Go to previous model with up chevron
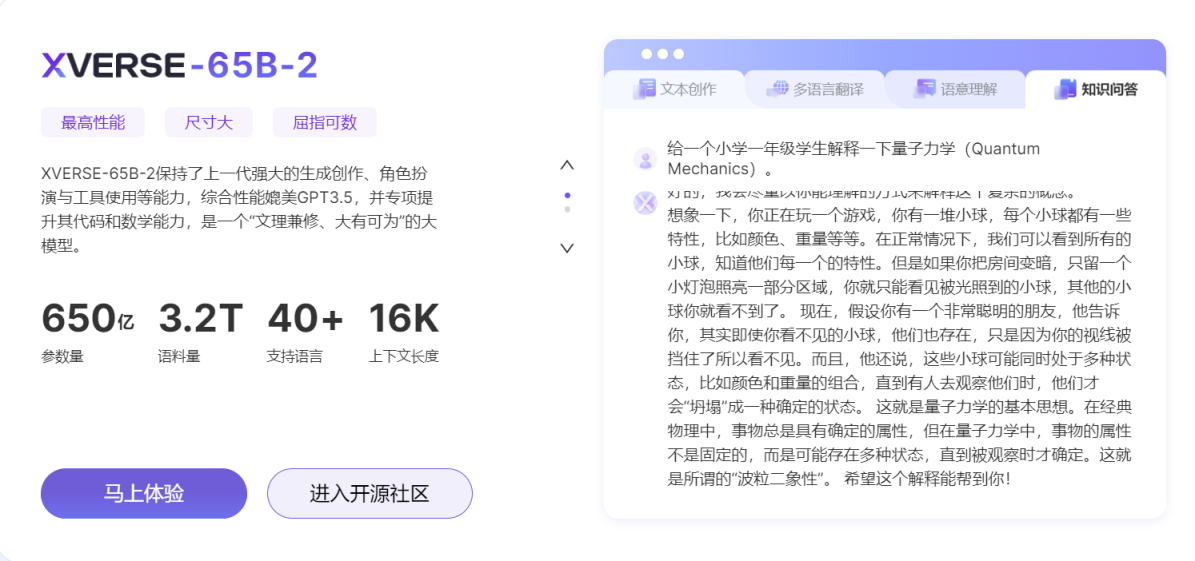Image resolution: width=1195 pixels, height=561 pixels. 567,165
